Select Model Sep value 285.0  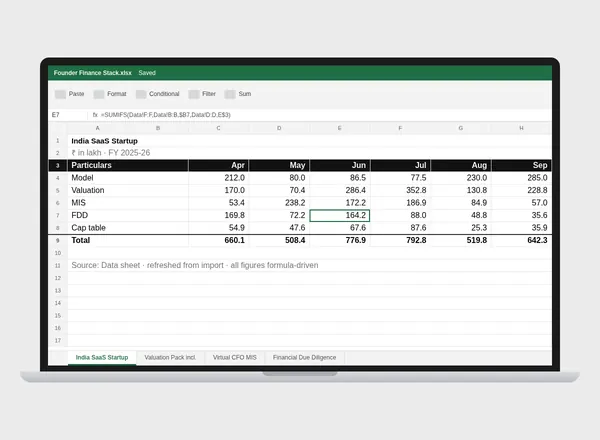[521, 178]
